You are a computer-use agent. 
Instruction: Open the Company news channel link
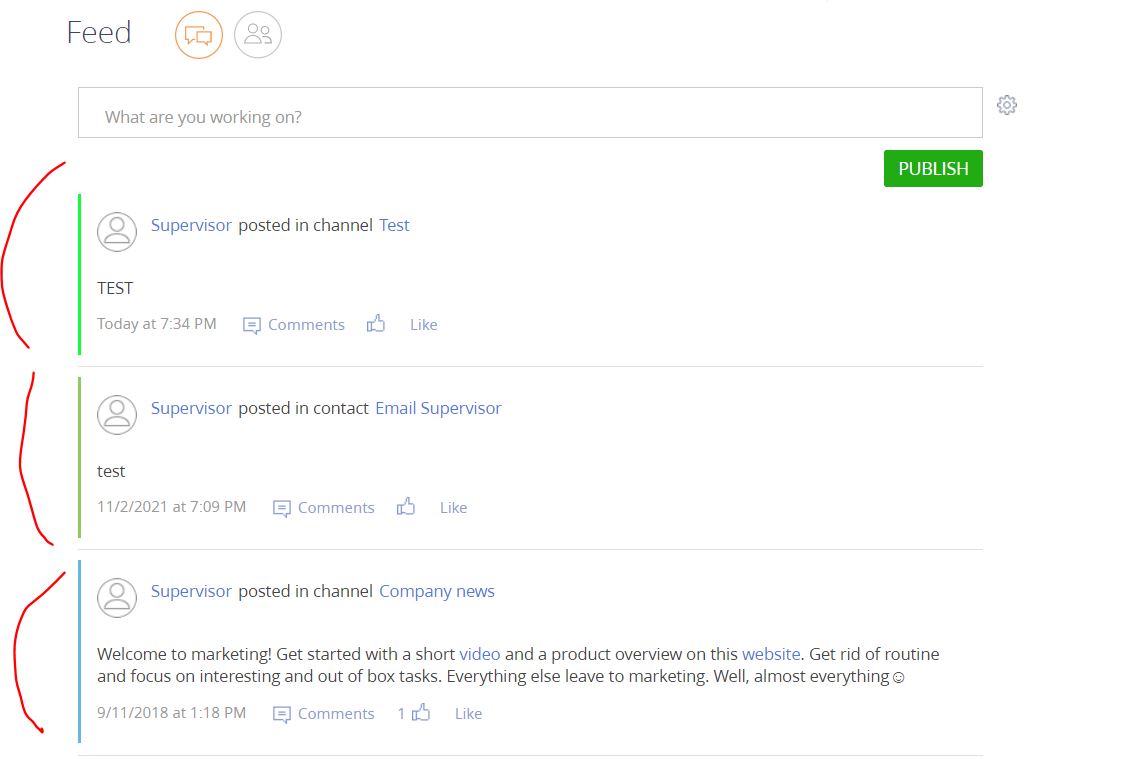click(437, 591)
